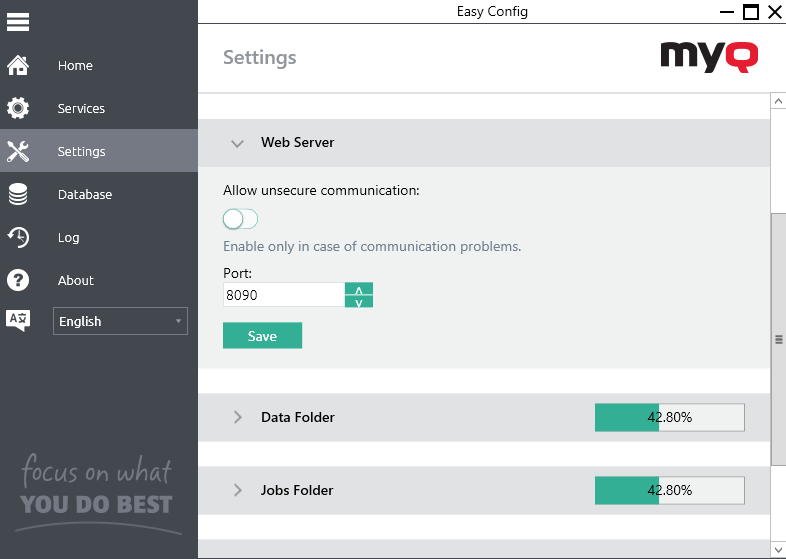The height and width of the screenshot is (559, 786).
Task: Open the Database menu item
Action: 85,195
